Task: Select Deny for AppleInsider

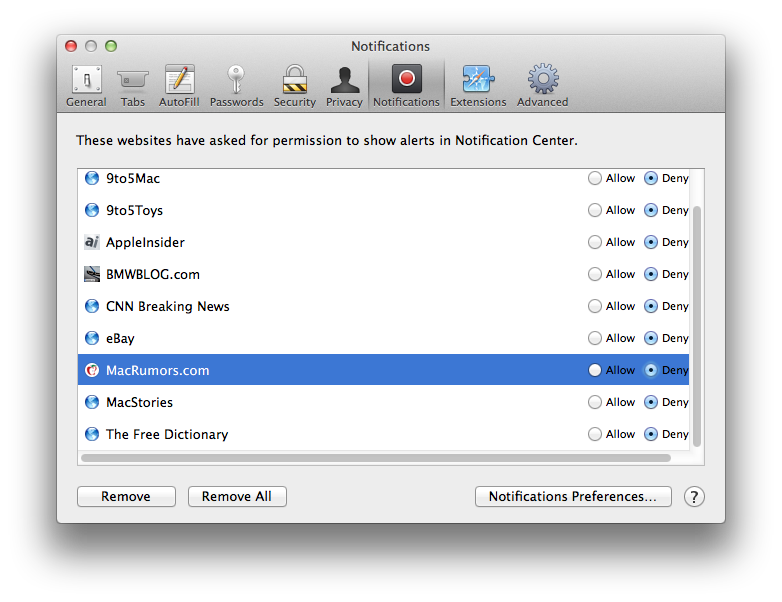Action: [650, 242]
